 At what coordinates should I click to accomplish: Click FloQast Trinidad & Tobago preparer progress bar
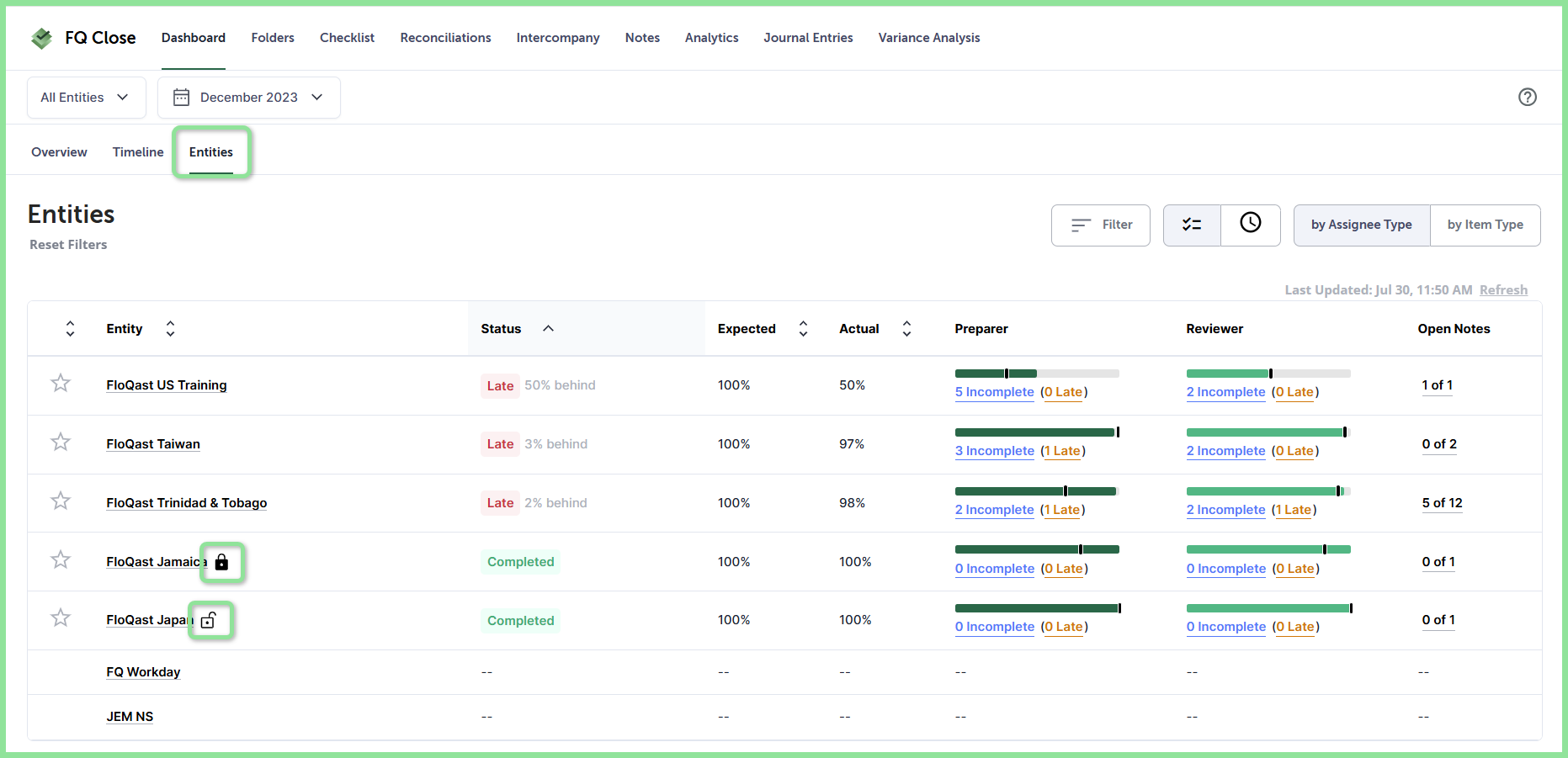(1037, 491)
